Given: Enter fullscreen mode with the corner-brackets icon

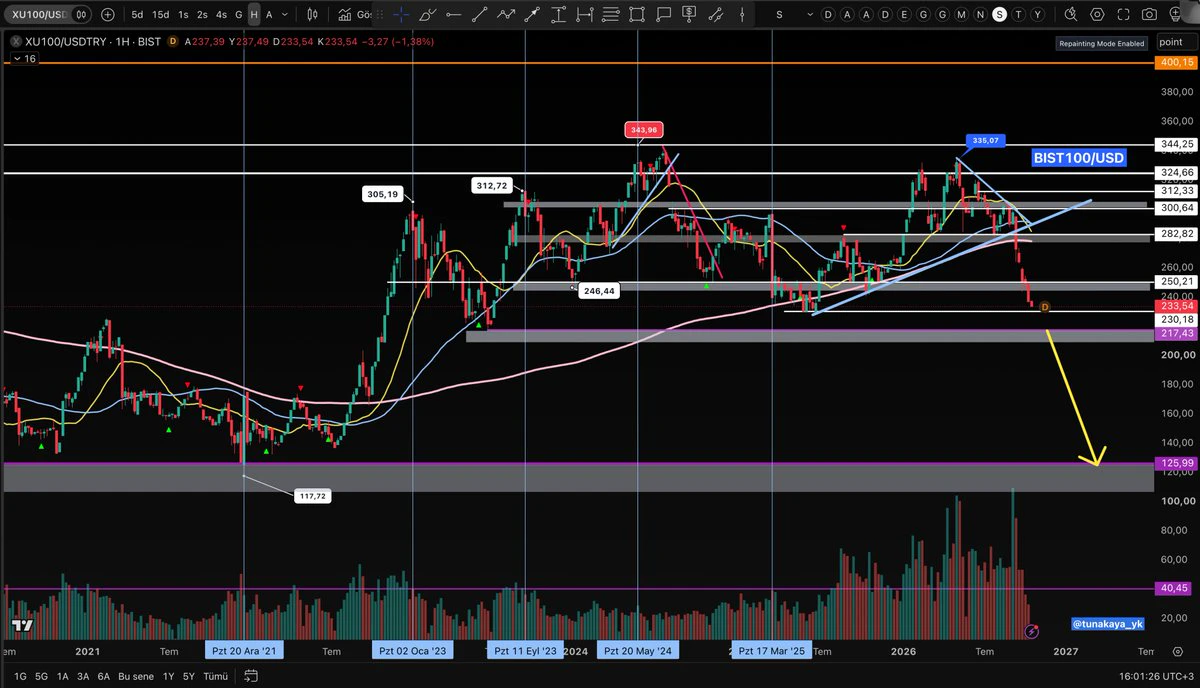Looking at the screenshot, I should pyautogui.click(x=1123, y=15).
